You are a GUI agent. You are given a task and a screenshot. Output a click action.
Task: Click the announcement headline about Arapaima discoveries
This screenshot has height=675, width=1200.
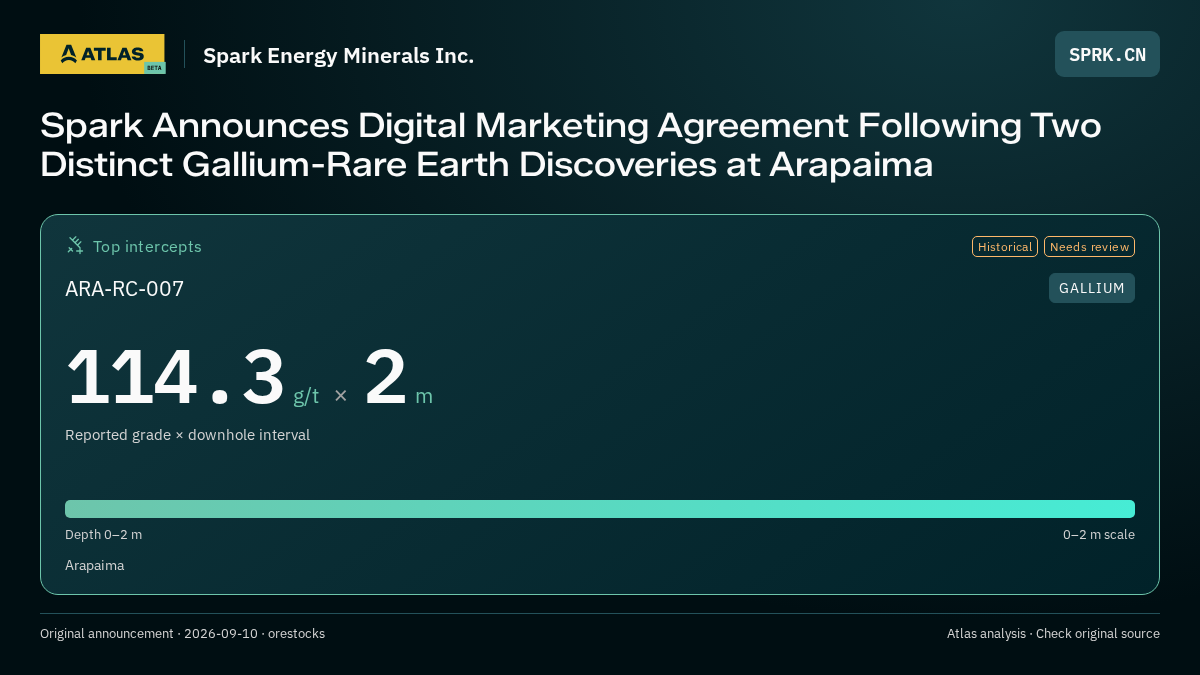570,145
